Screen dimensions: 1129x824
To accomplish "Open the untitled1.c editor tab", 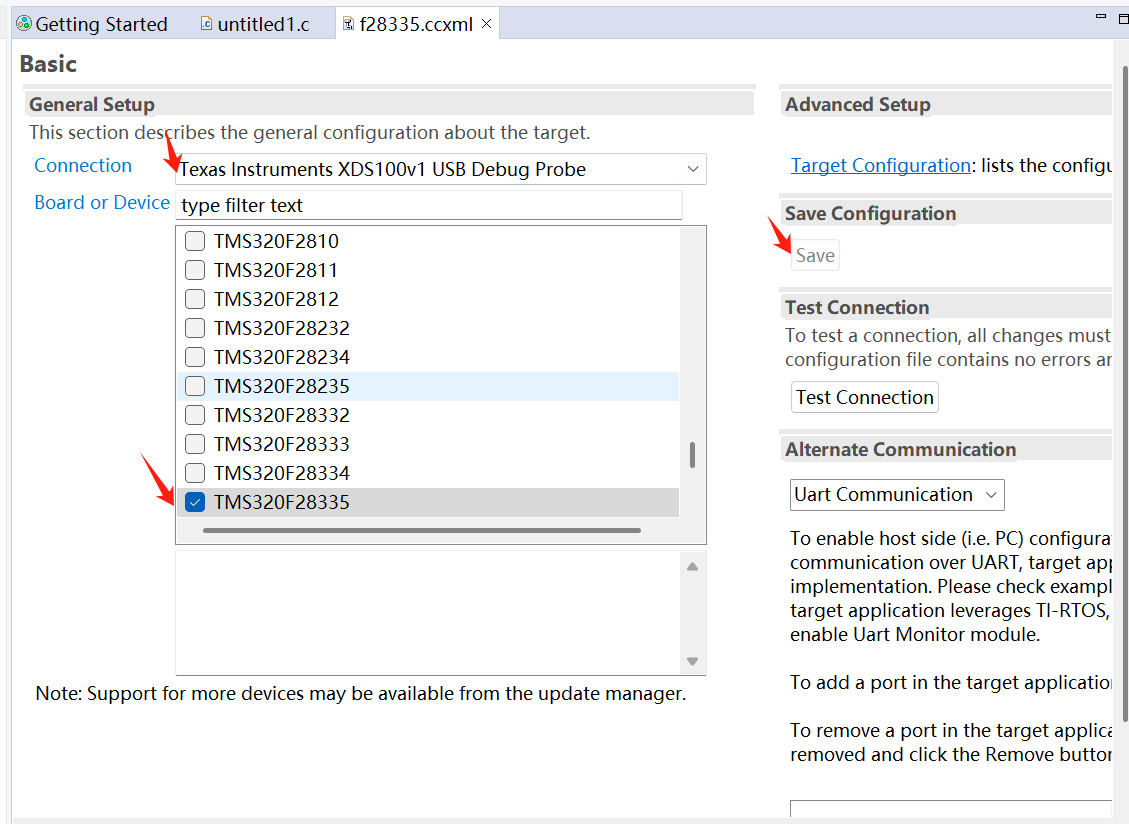I will [x=255, y=24].
